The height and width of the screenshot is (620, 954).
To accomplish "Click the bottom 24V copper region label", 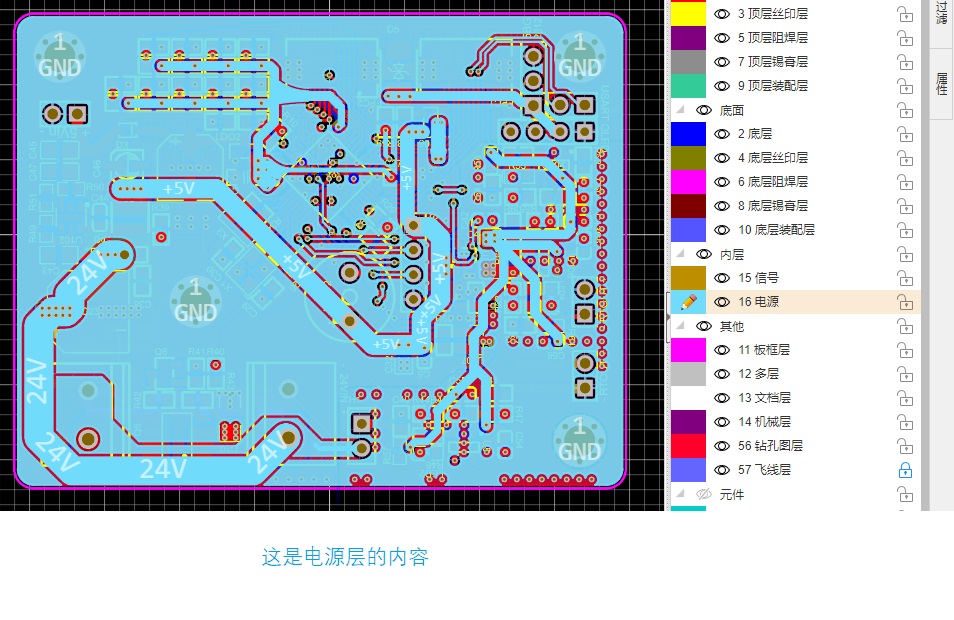I will pyautogui.click(x=163, y=469).
